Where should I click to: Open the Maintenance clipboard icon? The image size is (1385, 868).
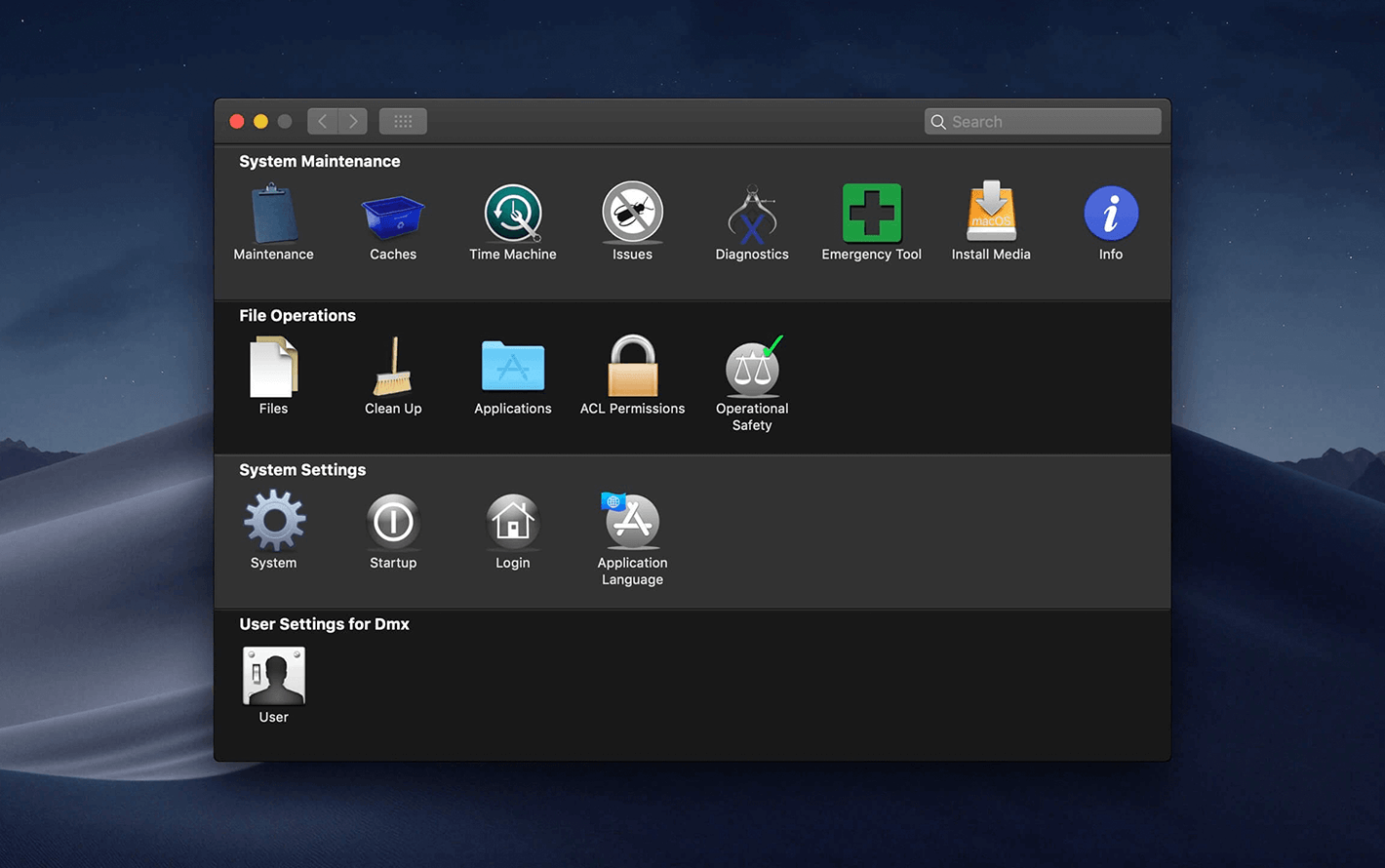pos(273,214)
